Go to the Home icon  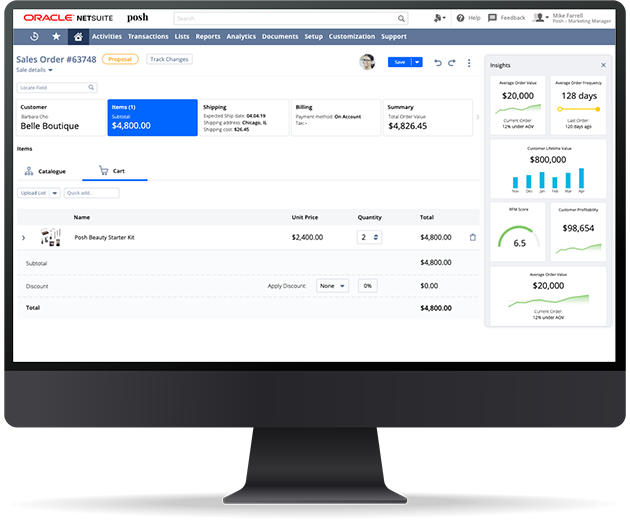click(78, 37)
